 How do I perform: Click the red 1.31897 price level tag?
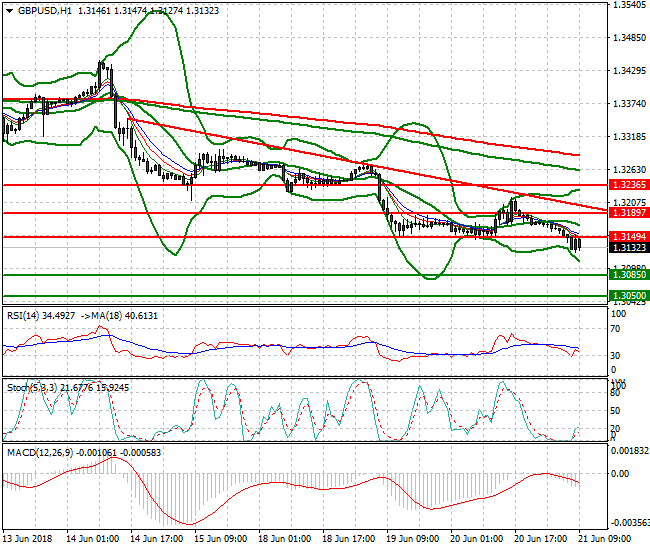tap(629, 213)
